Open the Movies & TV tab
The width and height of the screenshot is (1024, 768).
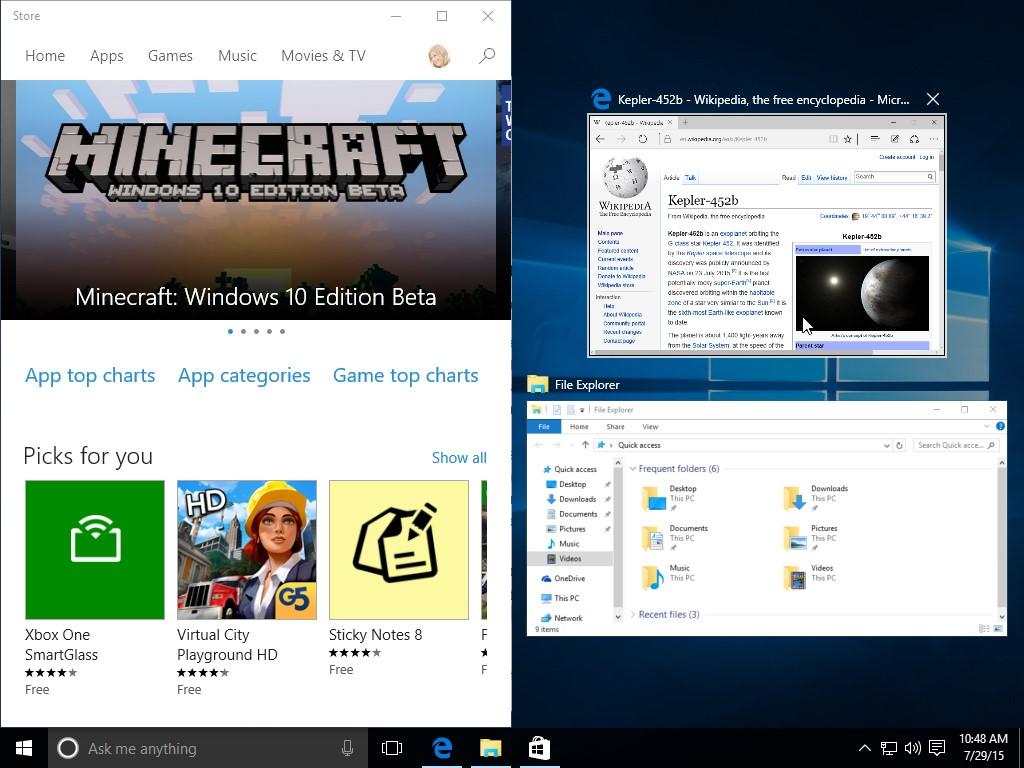[x=323, y=56]
